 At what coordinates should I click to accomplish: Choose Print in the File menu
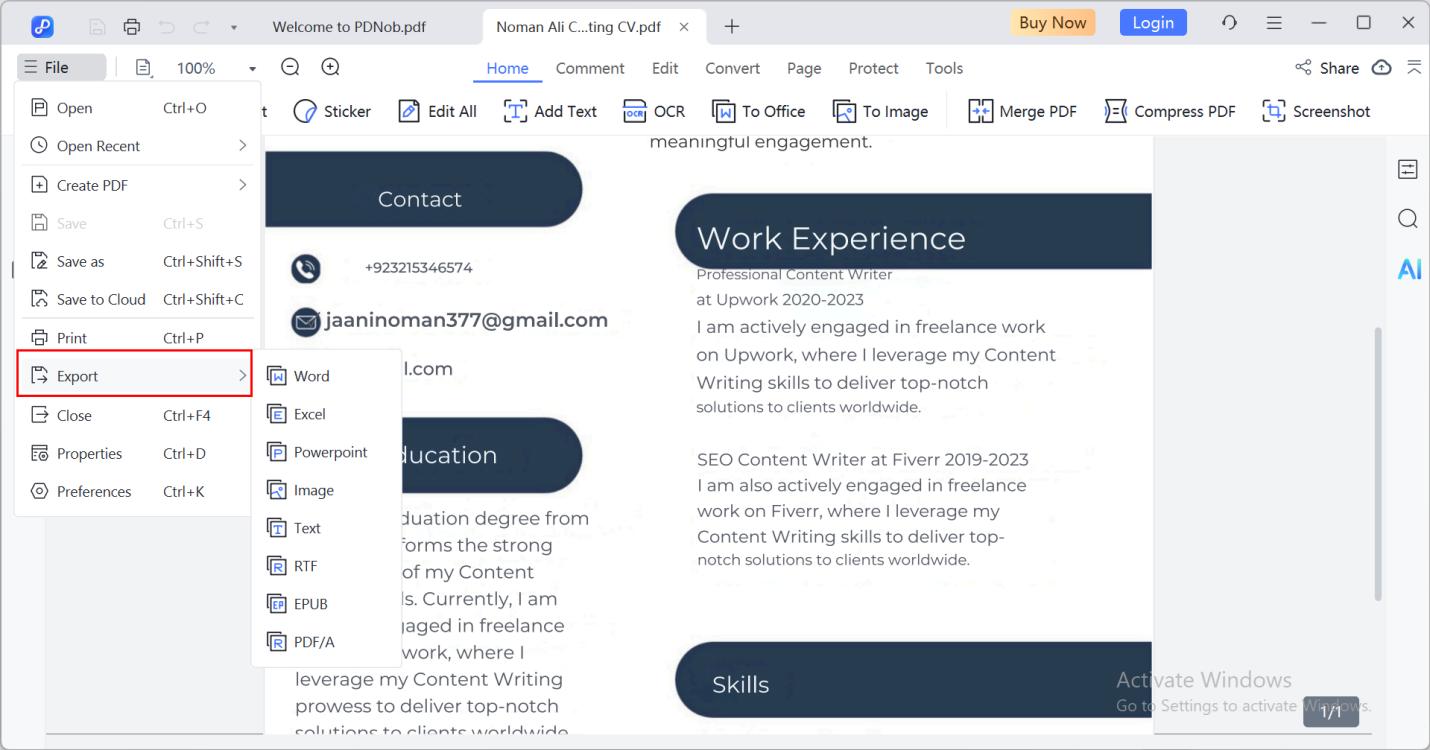137,338
